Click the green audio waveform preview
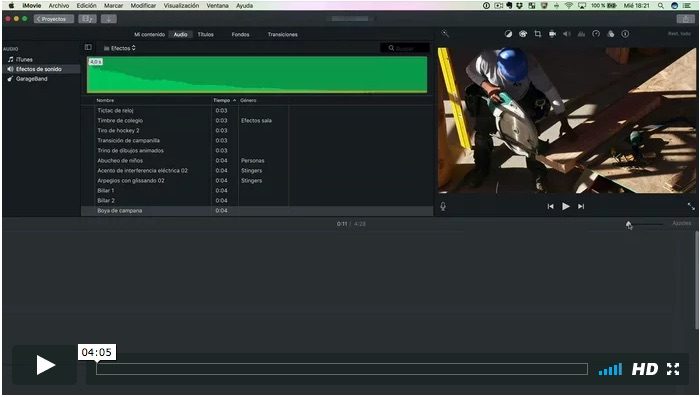 (257, 75)
